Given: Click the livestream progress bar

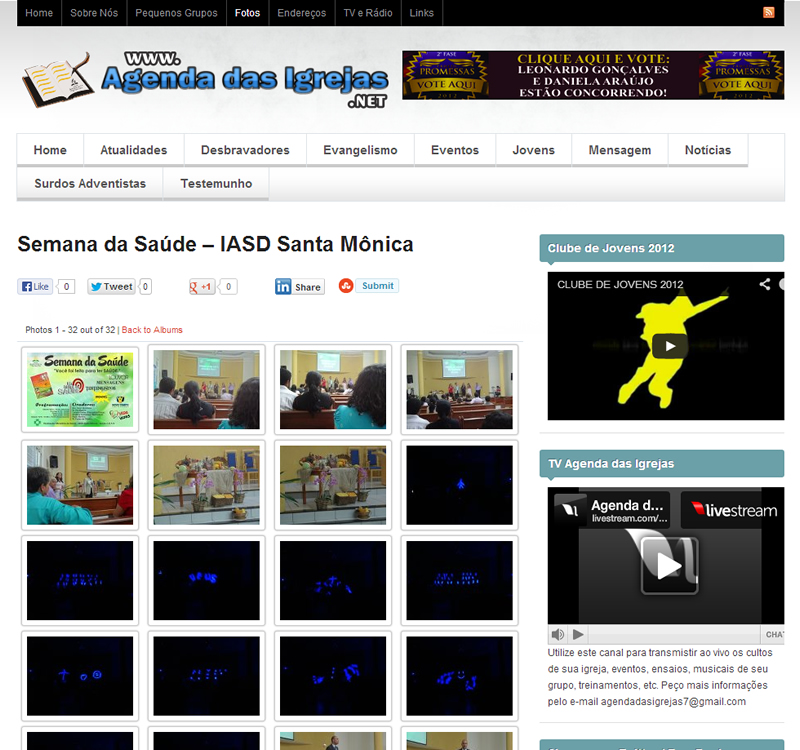Looking at the screenshot, I should click(674, 634).
